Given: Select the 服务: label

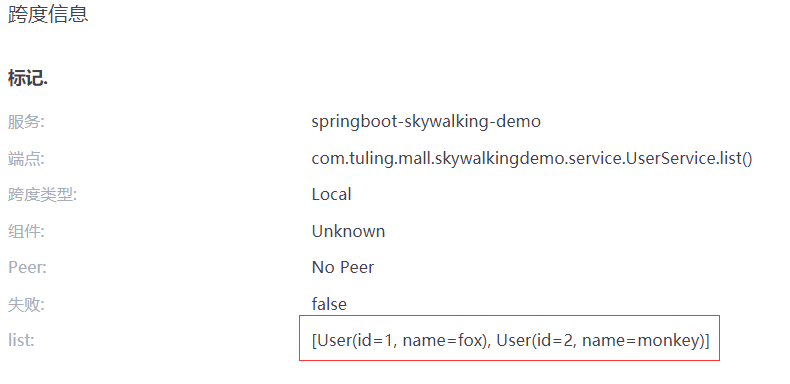Looking at the screenshot, I should coord(26,122).
